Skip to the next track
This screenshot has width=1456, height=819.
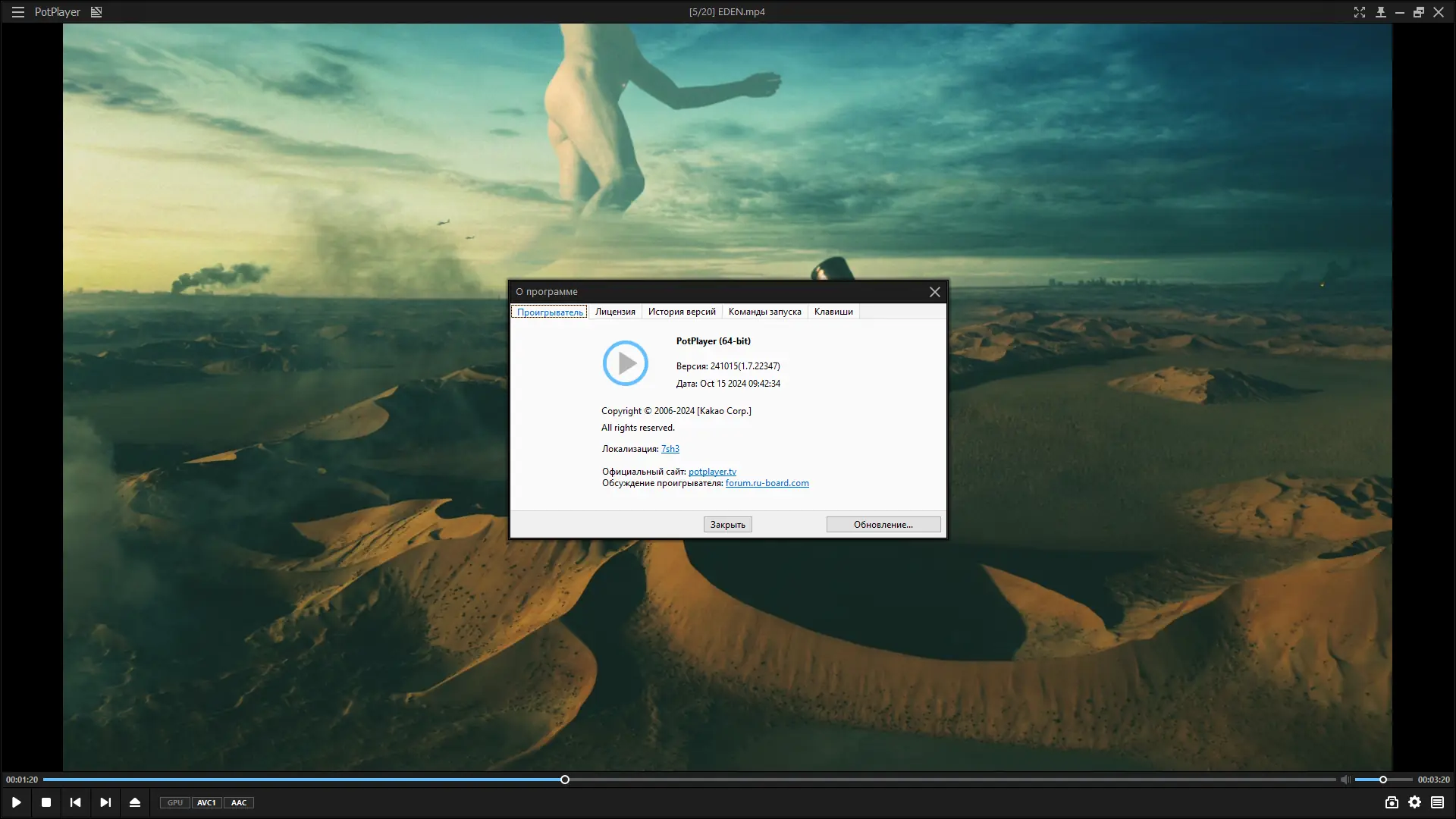coord(105,802)
